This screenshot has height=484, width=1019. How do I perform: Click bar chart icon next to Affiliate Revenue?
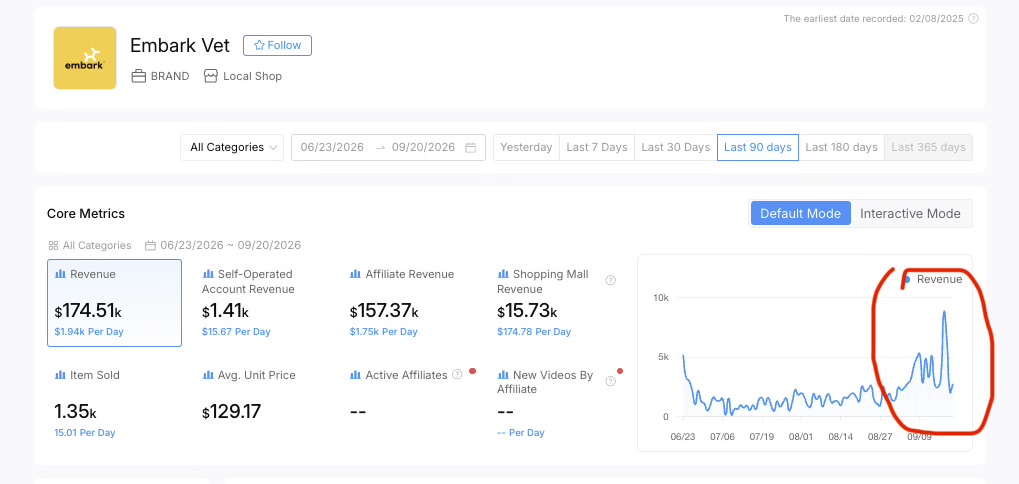pos(355,274)
